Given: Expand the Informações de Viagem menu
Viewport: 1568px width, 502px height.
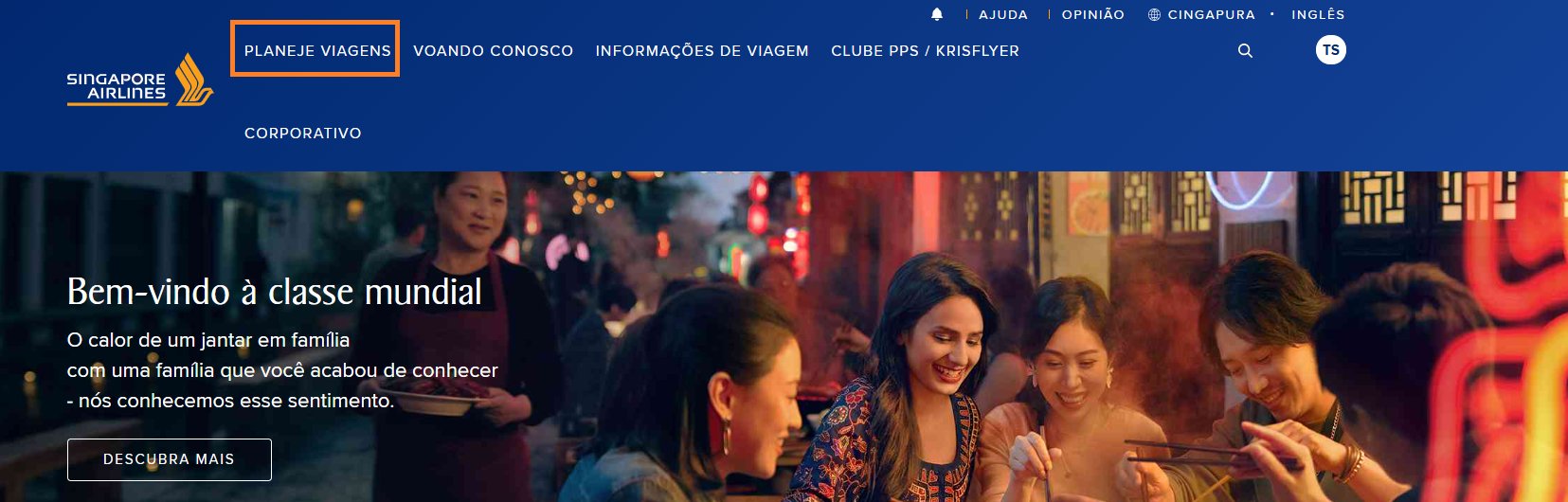Looking at the screenshot, I should 702,51.
